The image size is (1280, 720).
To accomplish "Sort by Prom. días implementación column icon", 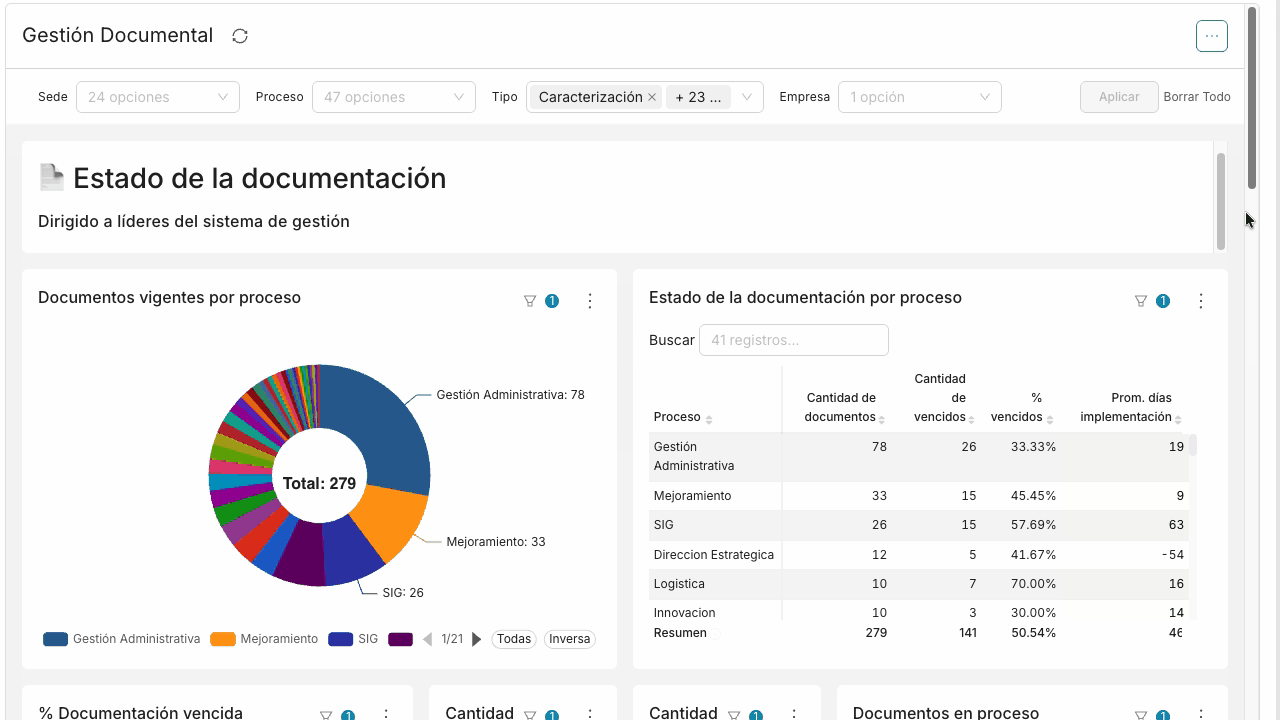I will [1178, 419].
